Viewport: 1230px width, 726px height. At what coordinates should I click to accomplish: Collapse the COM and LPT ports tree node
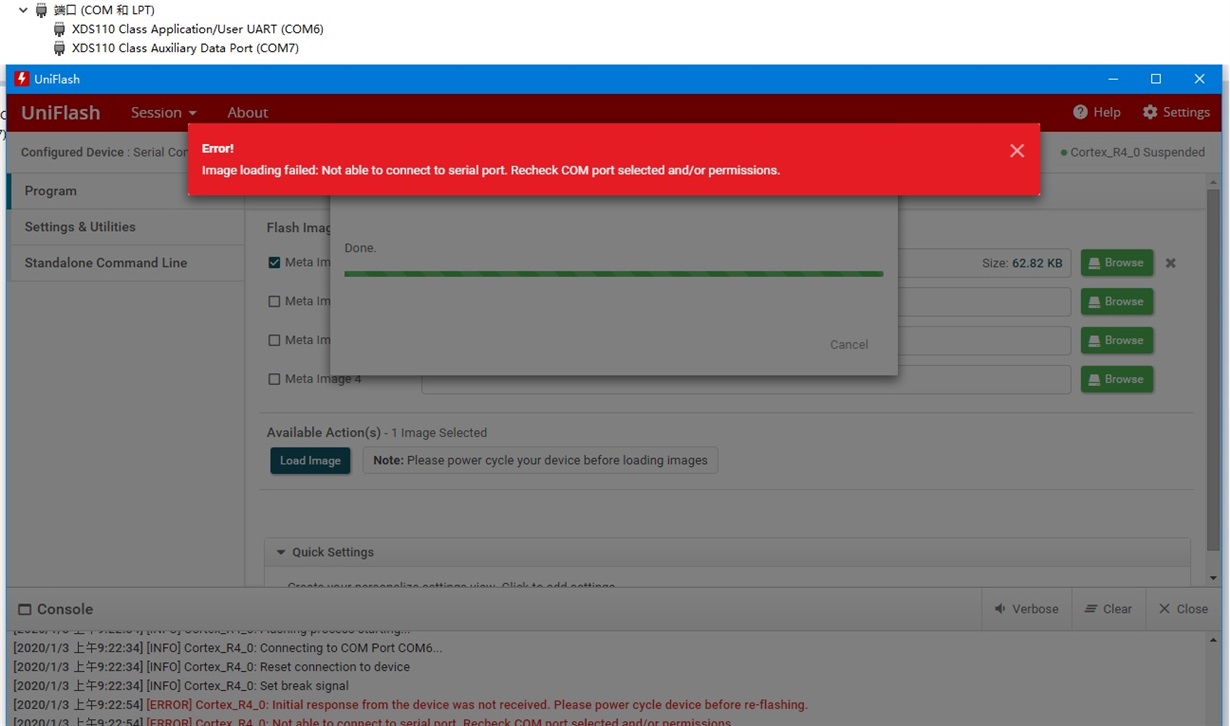pos(23,10)
